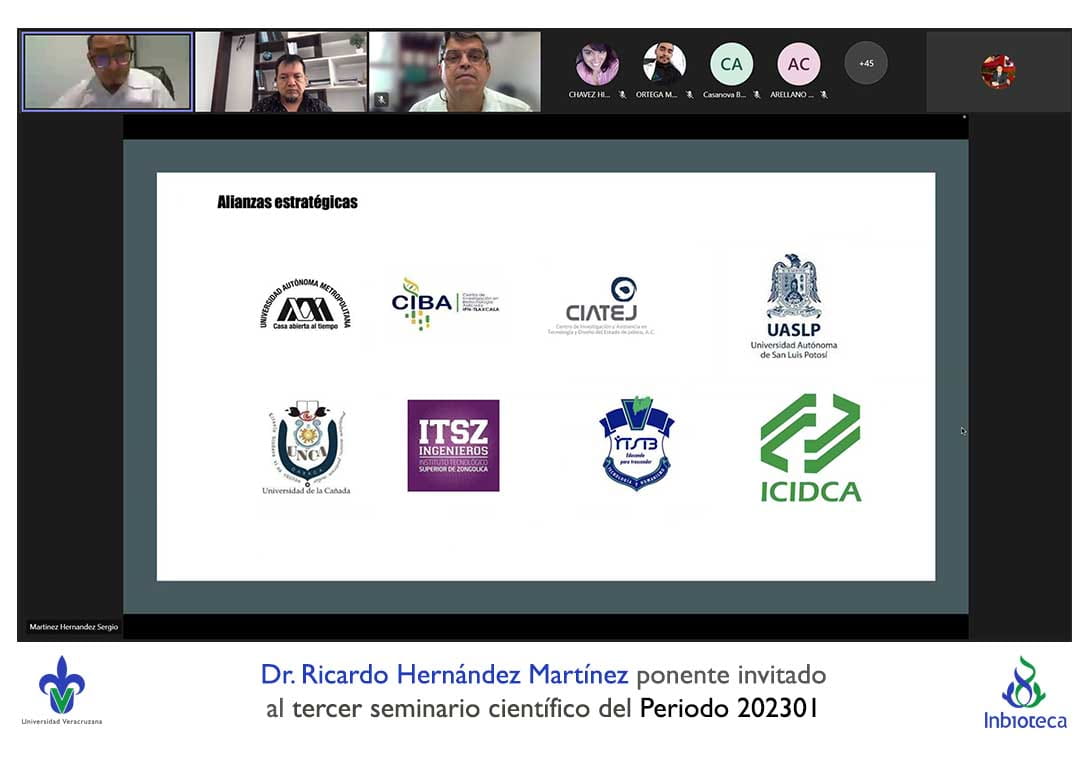The width and height of the screenshot is (1090, 760).
Task: Toggle muted mic icon beside Casanova B...
Action: click(756, 95)
